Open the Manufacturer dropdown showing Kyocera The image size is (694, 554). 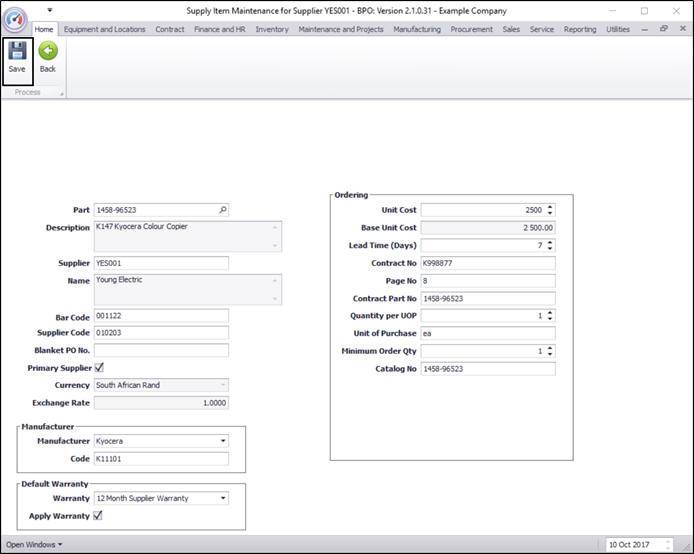tap(223, 441)
